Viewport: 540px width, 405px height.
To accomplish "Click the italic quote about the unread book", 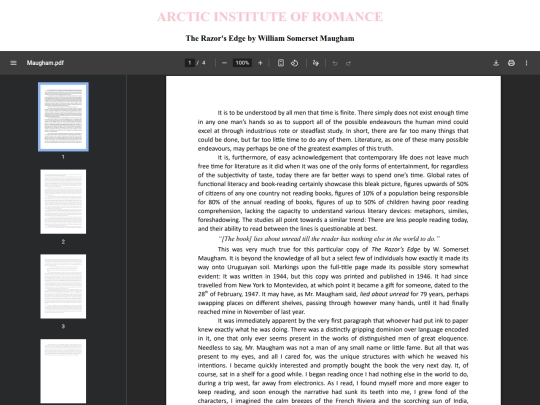I will click(x=329, y=239).
